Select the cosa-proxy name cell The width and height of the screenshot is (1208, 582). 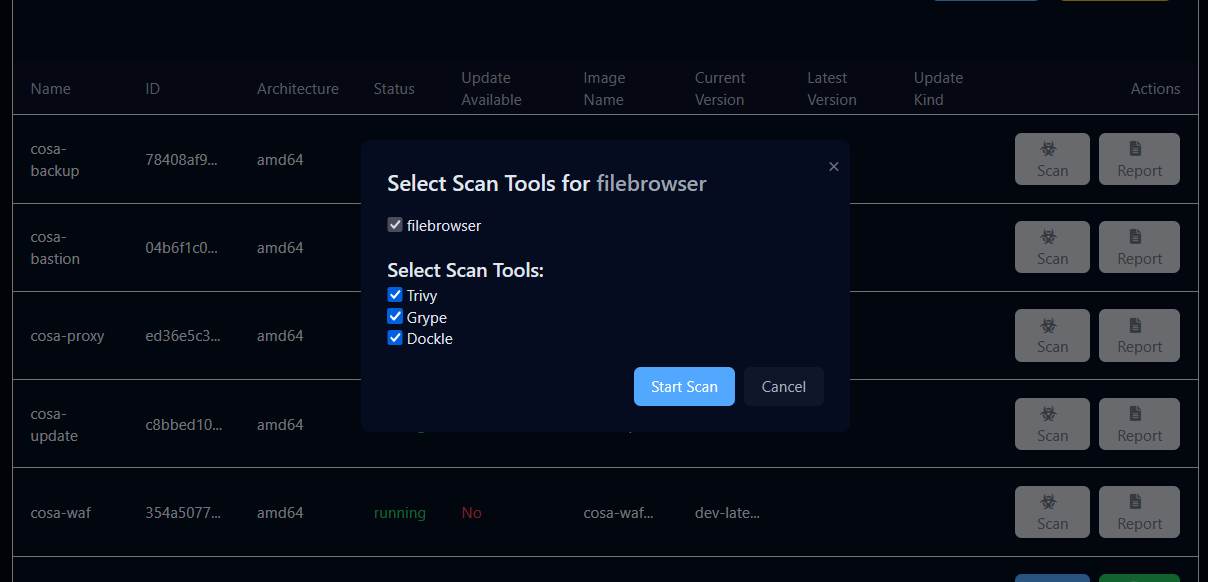[67, 336]
